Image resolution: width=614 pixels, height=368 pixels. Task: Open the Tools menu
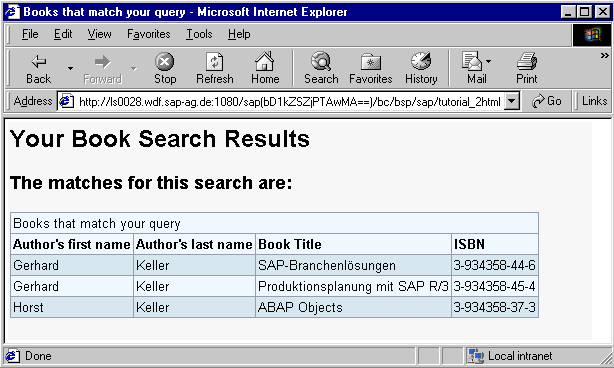click(x=199, y=34)
